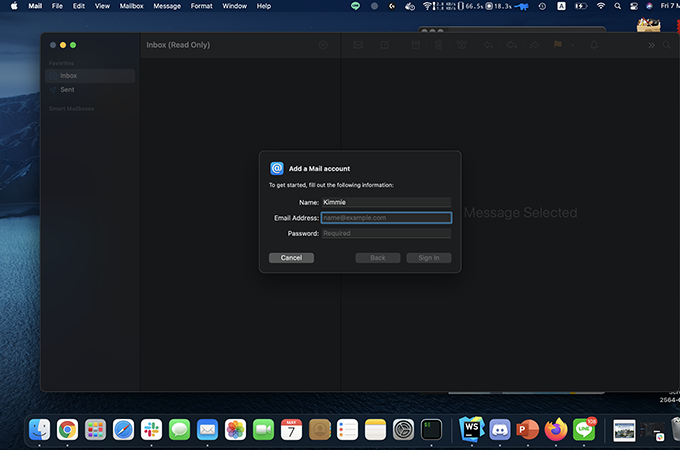Screen dimensions: 680x450
Task: Expand the toolbar overflow chevrons
Action: coord(651,45)
